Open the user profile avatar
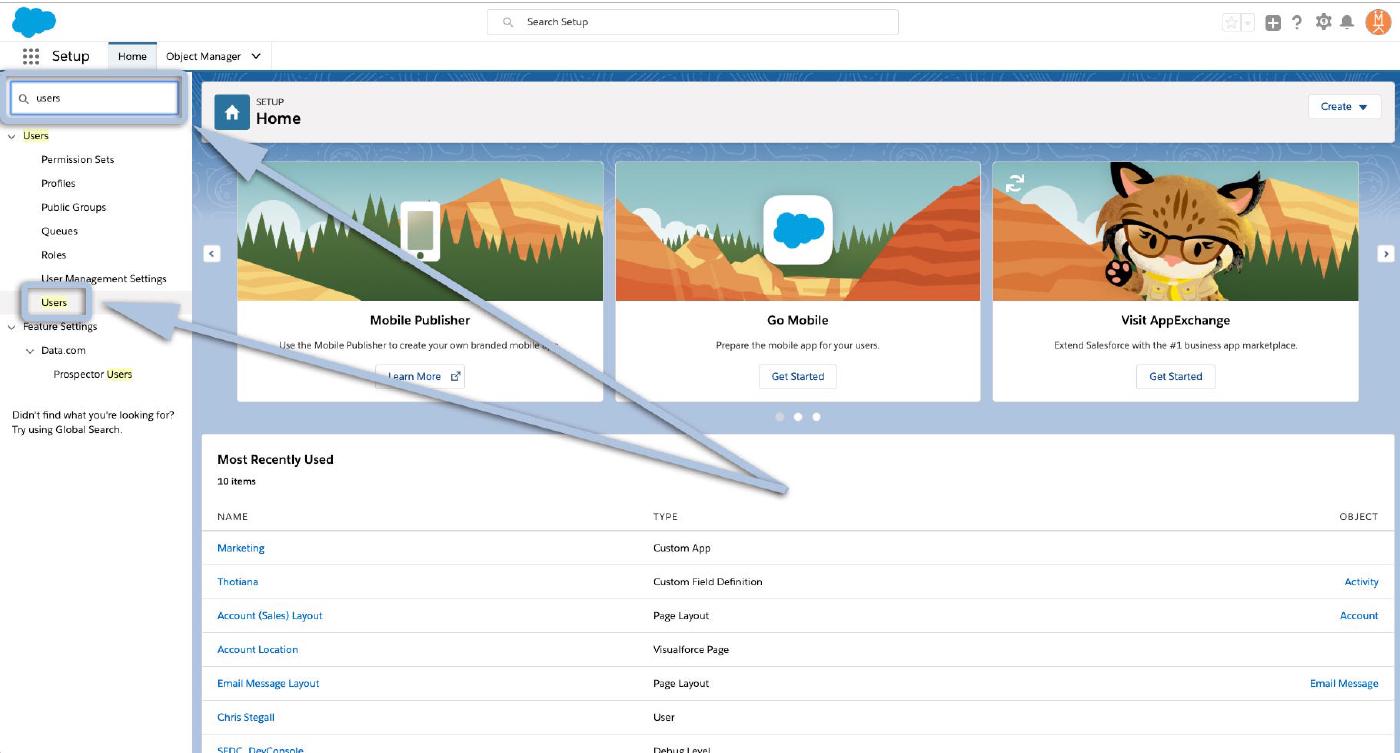 coord(1377,21)
